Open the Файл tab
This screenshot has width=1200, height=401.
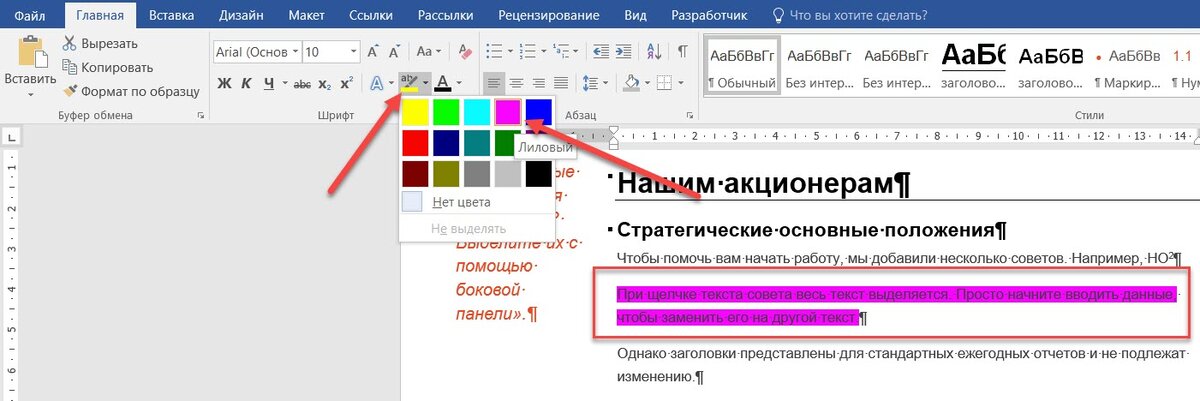29,15
